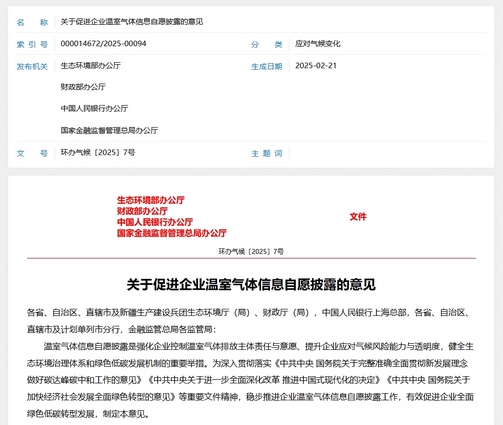Click 中国人民银行办公厅 in the info table

coord(94,108)
